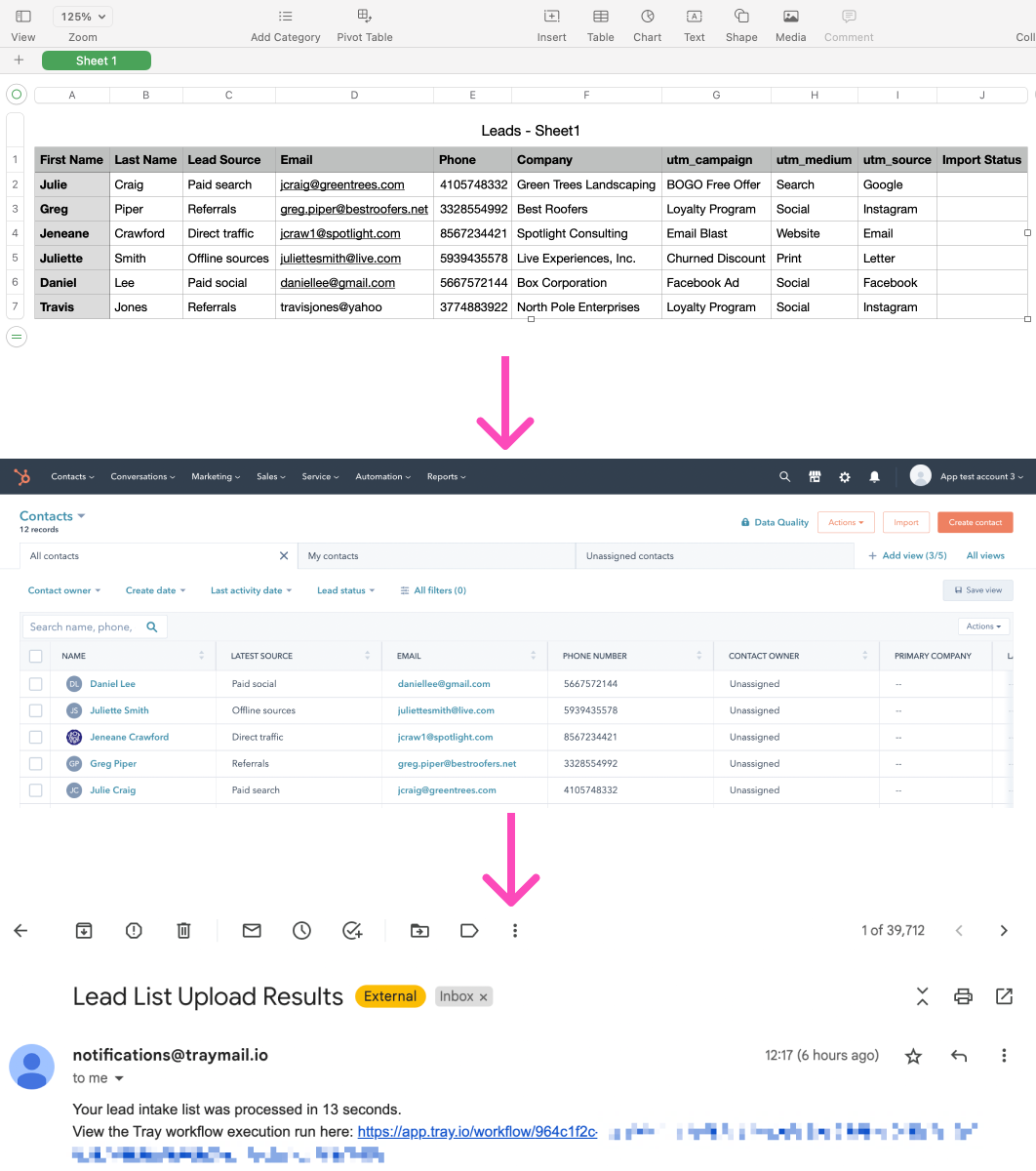The width and height of the screenshot is (1036, 1171).
Task: Open the app.tray.io workflow link
Action: [x=477, y=1132]
